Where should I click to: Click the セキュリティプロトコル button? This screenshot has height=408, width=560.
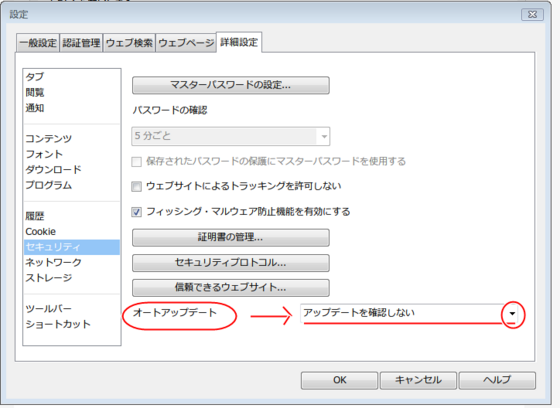tap(231, 263)
